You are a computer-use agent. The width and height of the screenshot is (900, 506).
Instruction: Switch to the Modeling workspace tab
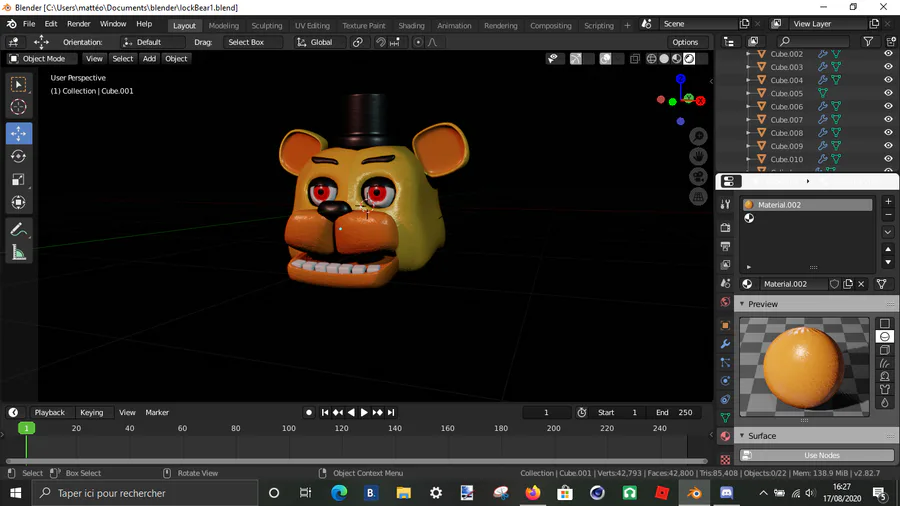click(223, 25)
